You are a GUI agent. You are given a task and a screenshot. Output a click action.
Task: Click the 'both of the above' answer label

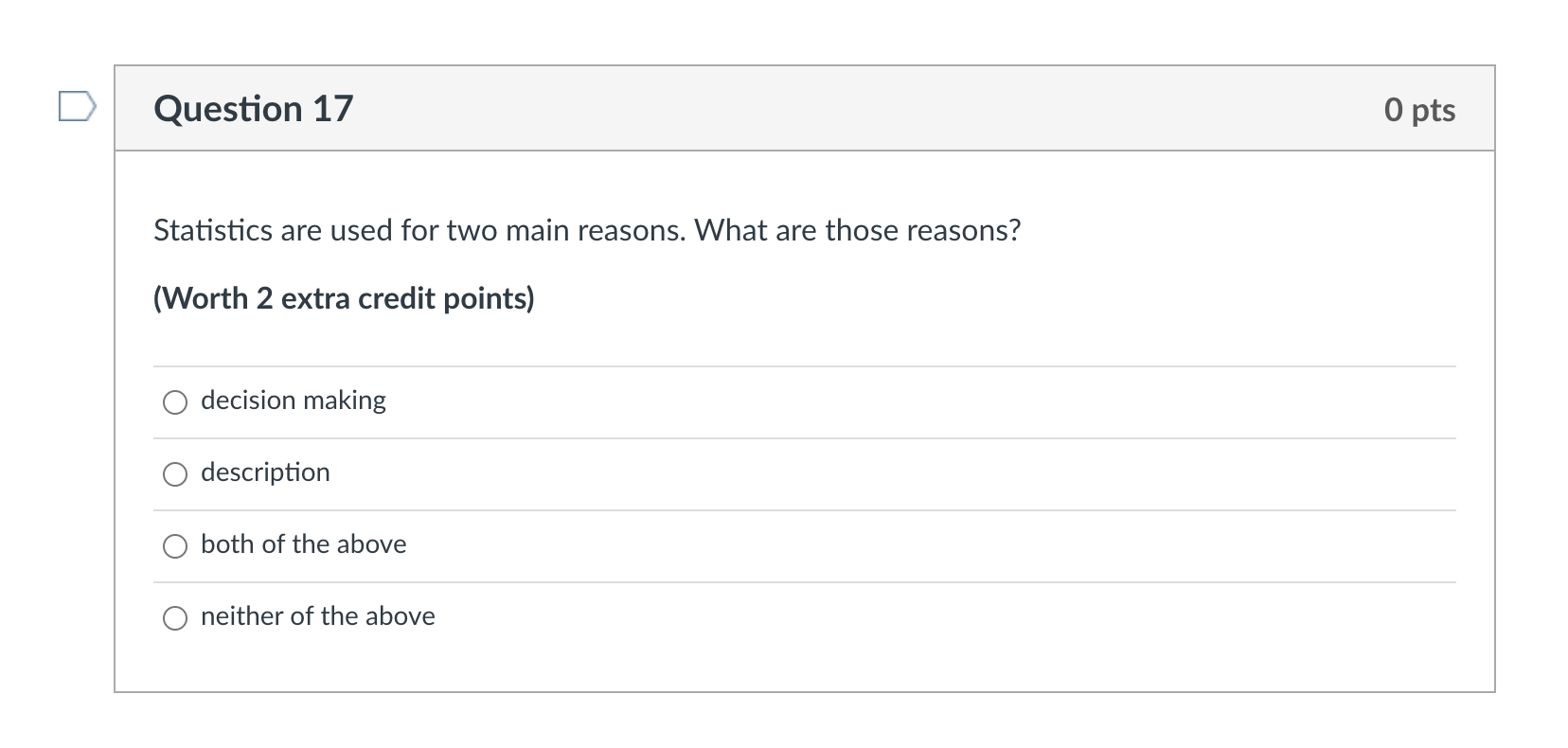pyautogui.click(x=303, y=544)
